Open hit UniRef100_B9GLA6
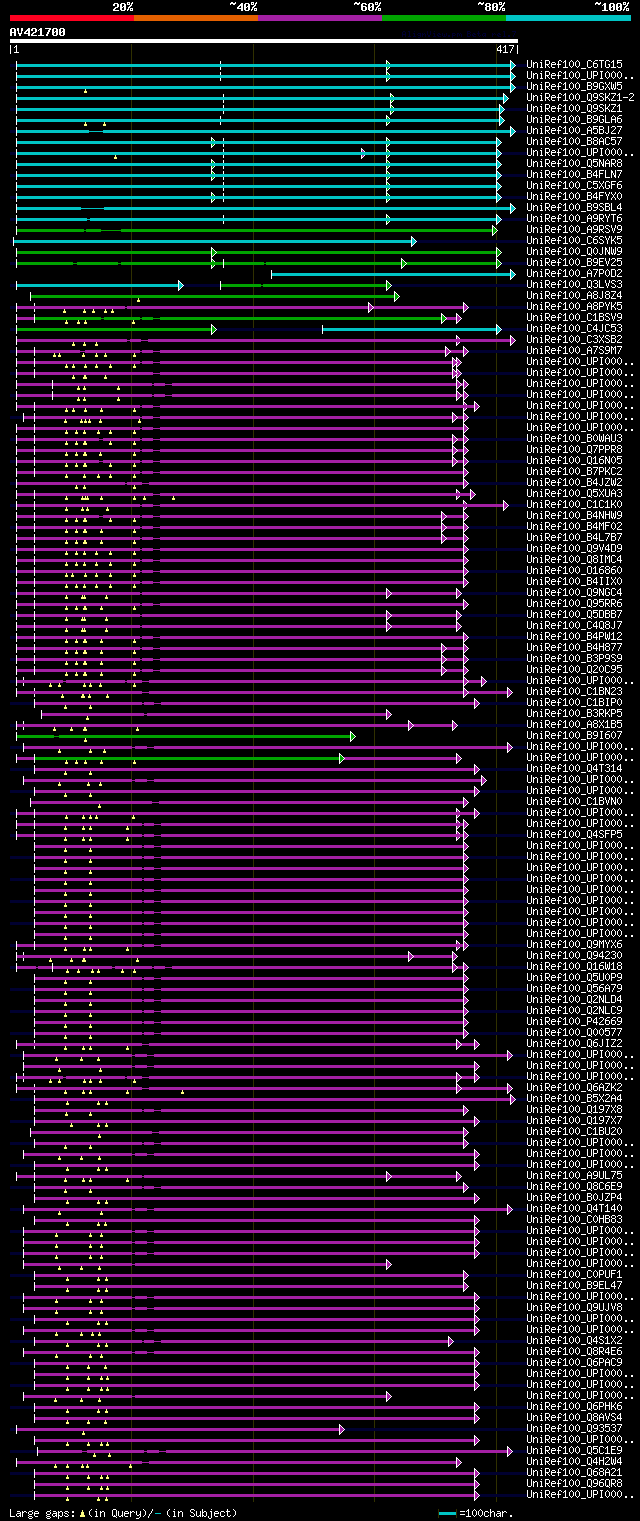640x1521 pixels. [573, 119]
